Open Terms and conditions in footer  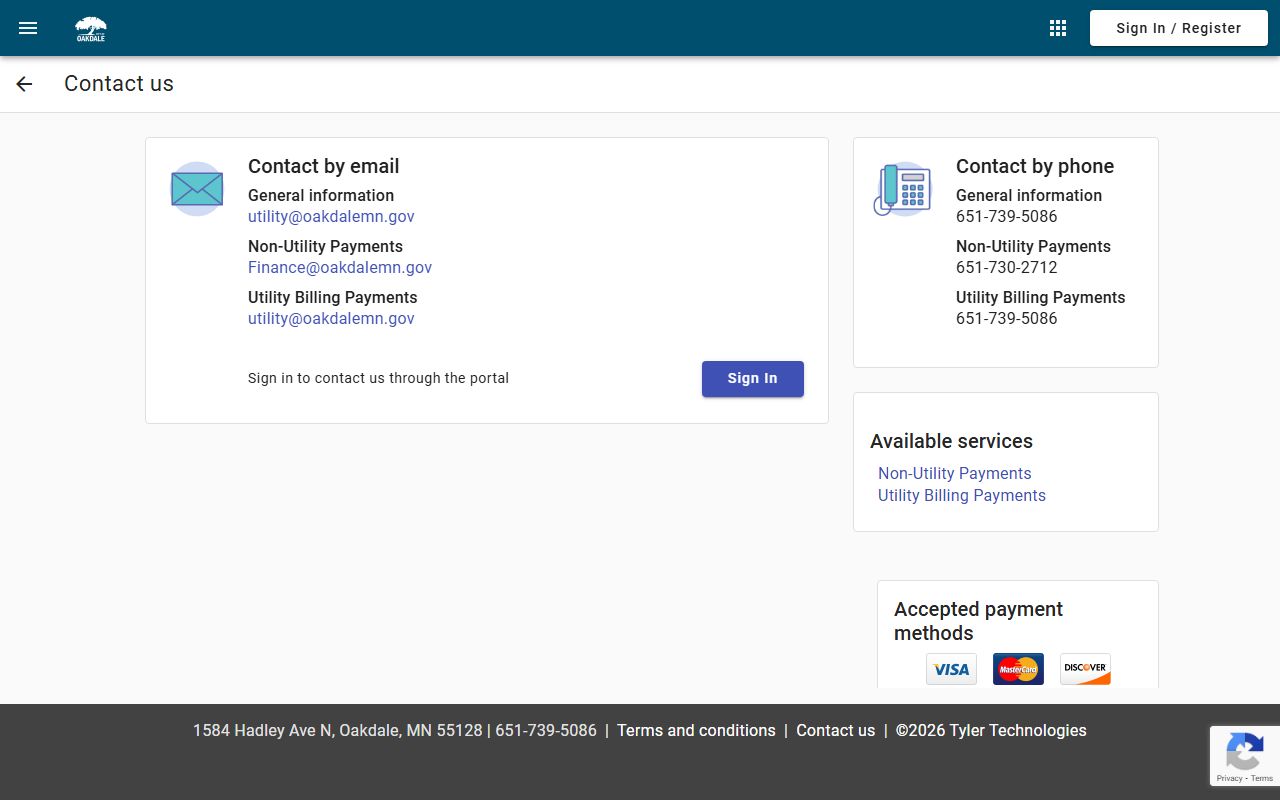(696, 730)
